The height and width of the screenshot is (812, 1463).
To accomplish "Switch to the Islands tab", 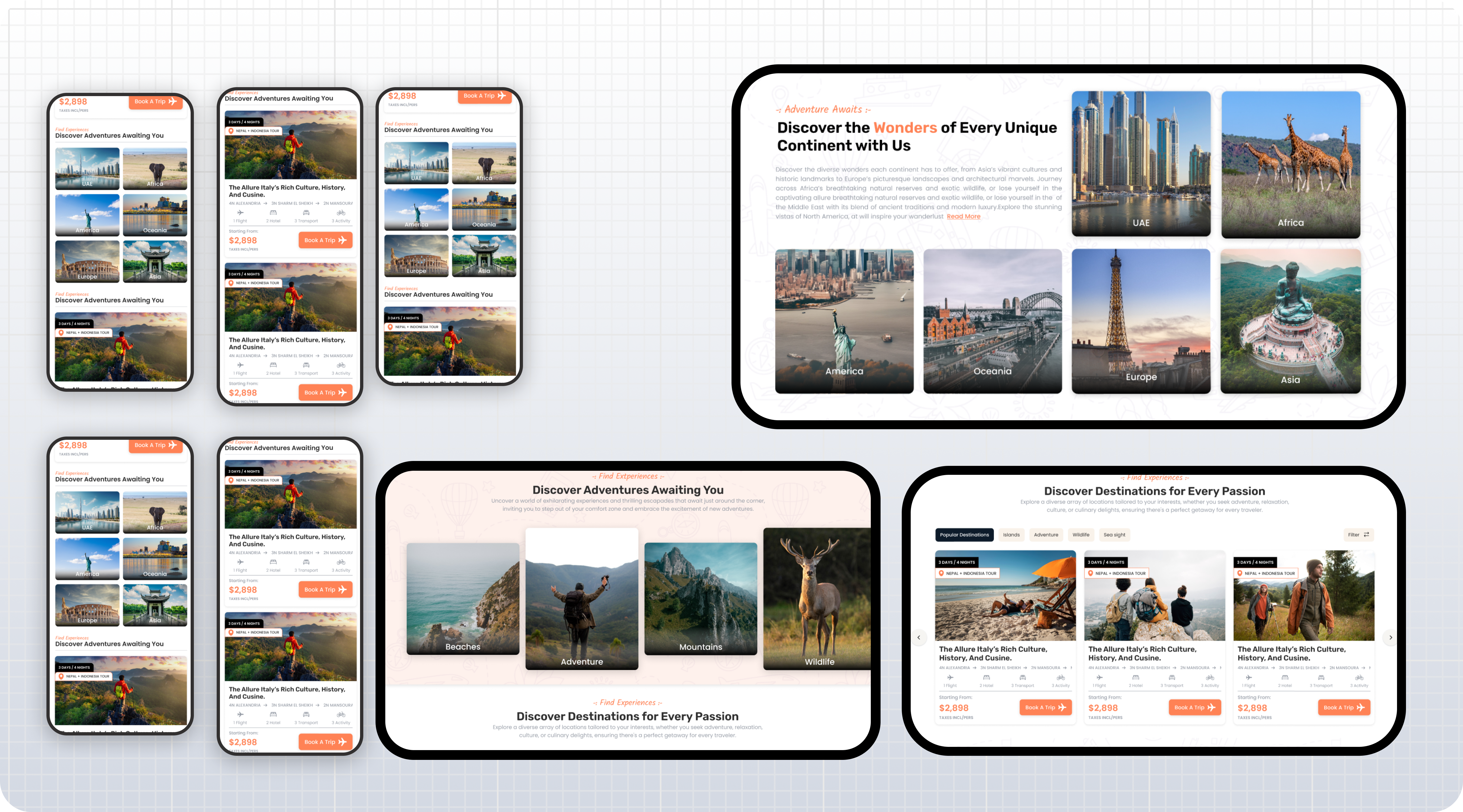I will (x=1011, y=534).
